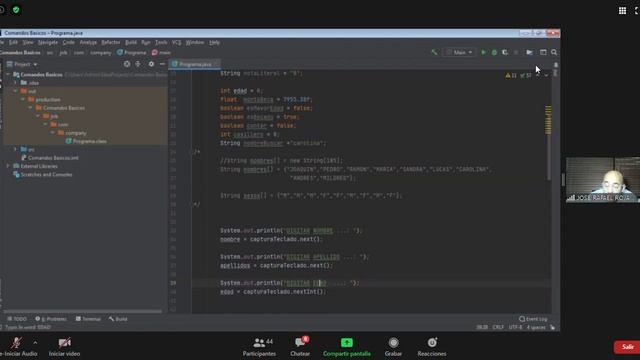The image size is (640, 360).
Task: Open TODO tool window button
Action: coord(17,319)
